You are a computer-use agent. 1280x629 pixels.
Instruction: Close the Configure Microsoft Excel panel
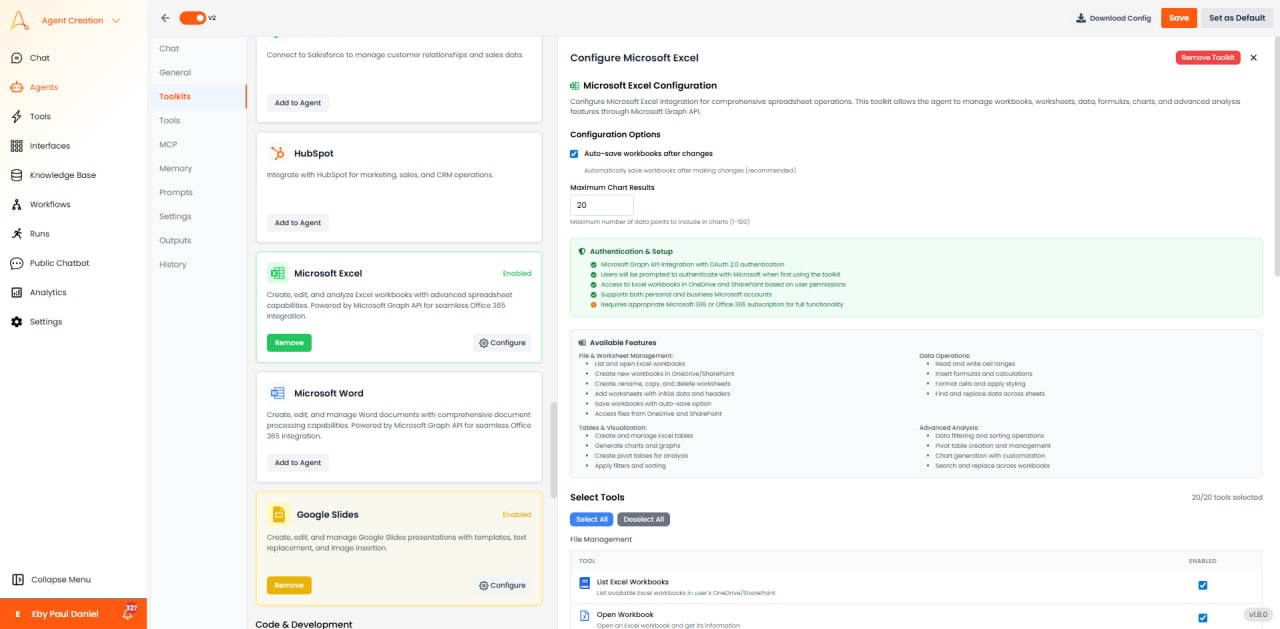point(1254,58)
